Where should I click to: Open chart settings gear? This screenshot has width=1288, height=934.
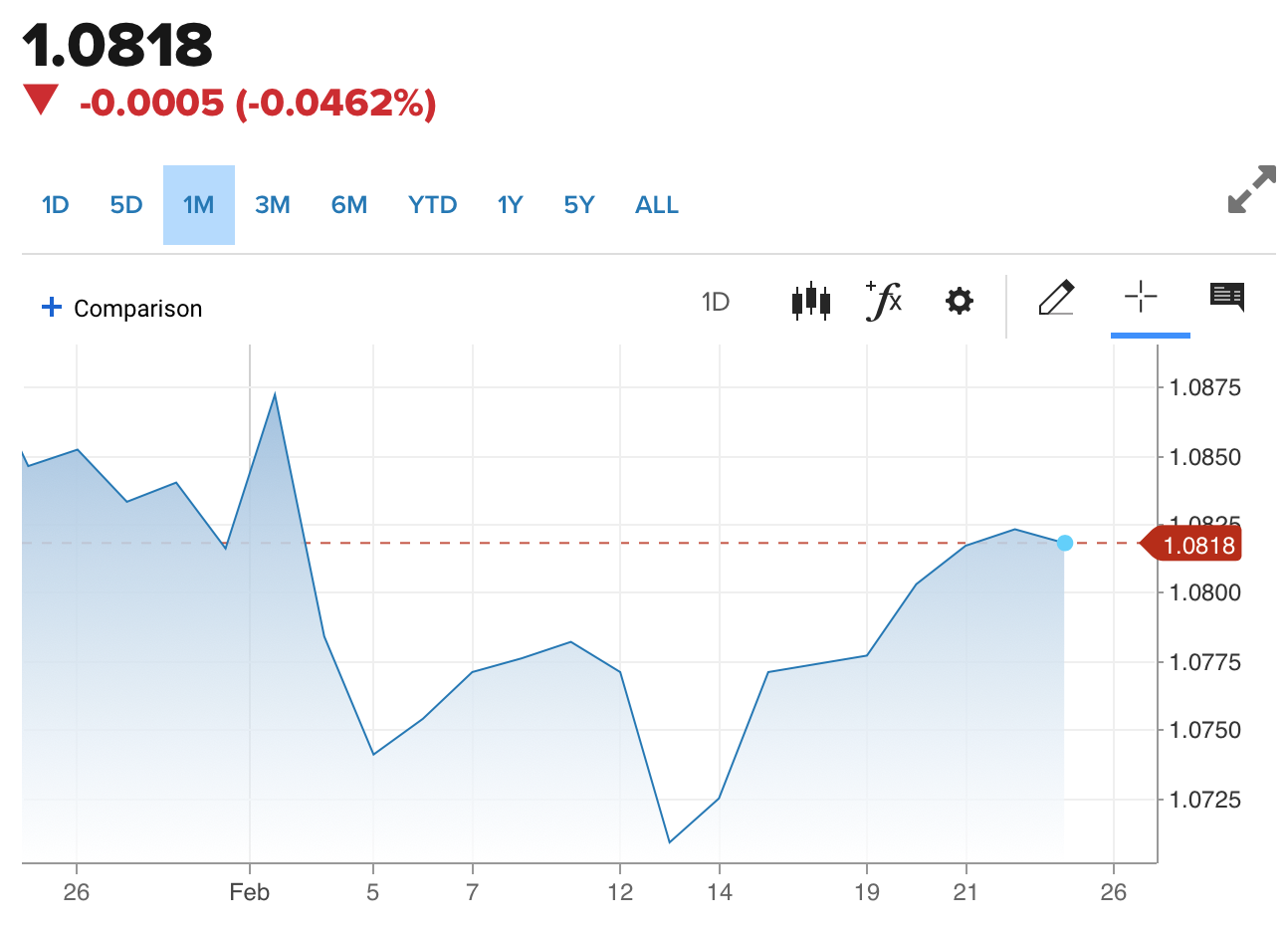click(x=959, y=301)
